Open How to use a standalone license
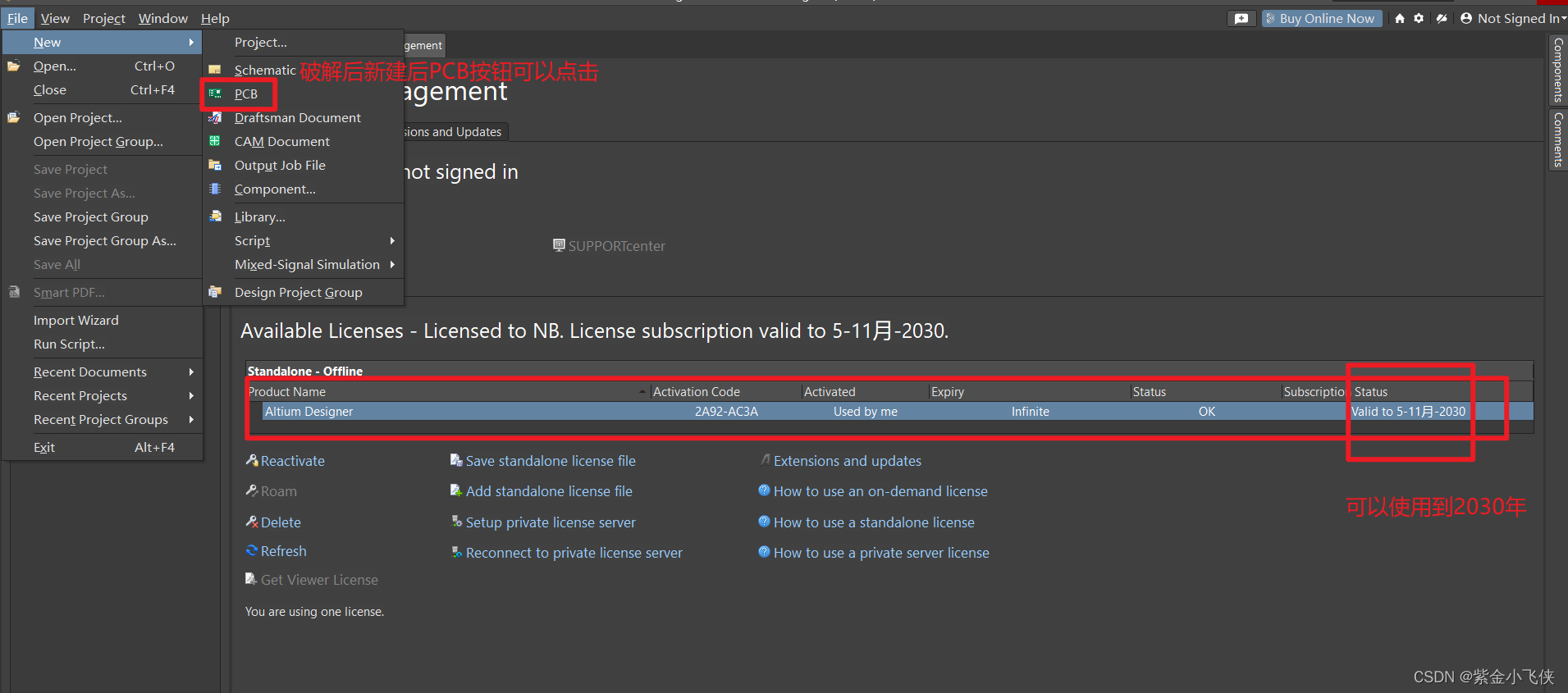1568x693 pixels. (874, 522)
